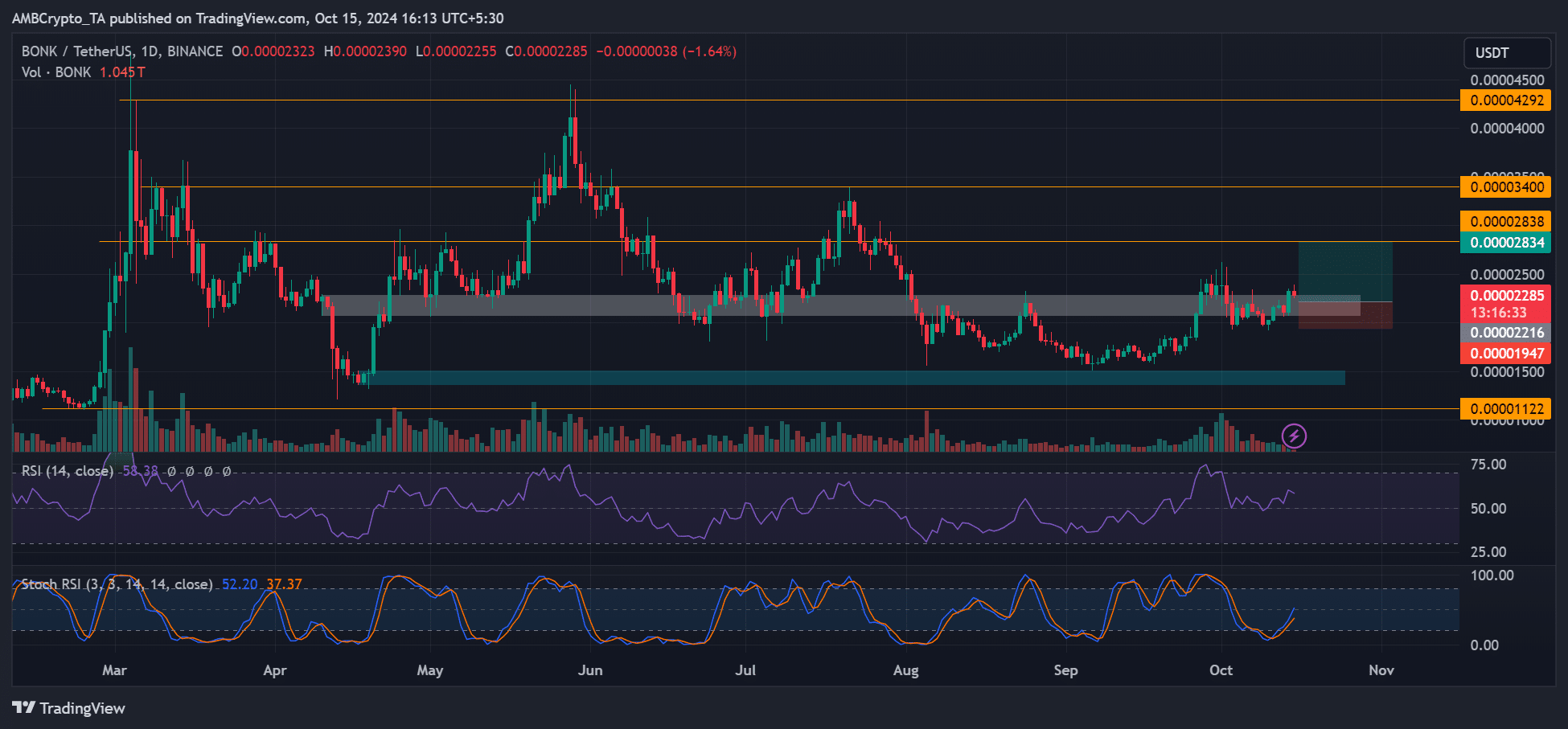Screen dimensions: 1568x729
Task: Click the teal support zone rectangle
Action: click(856, 378)
